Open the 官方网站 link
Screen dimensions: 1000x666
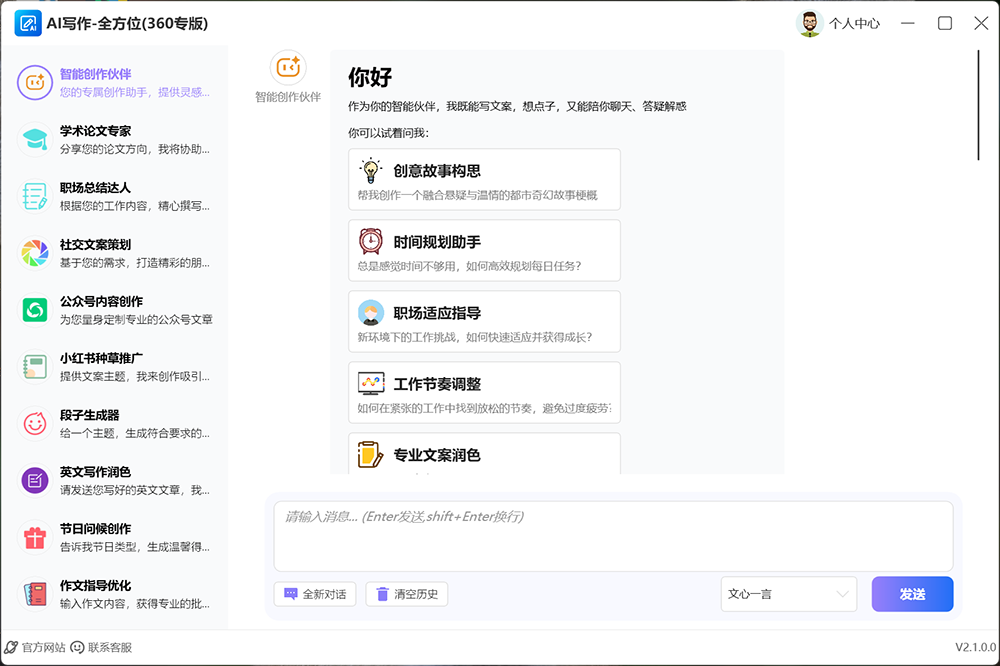[35, 647]
